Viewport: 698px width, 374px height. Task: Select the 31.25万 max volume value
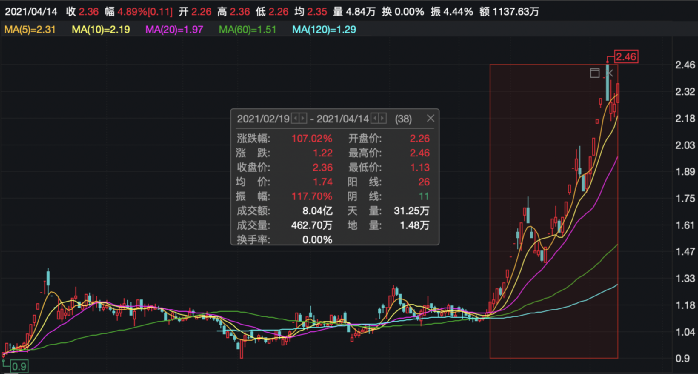(x=411, y=211)
